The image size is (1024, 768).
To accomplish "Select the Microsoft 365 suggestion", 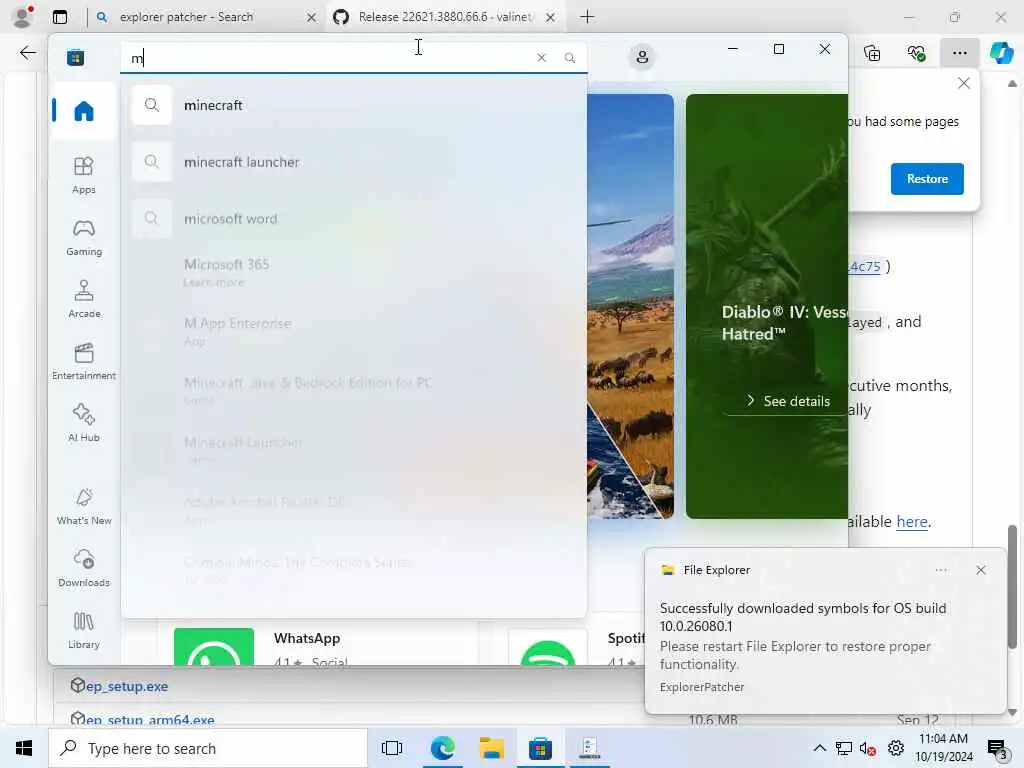I will (353, 272).
